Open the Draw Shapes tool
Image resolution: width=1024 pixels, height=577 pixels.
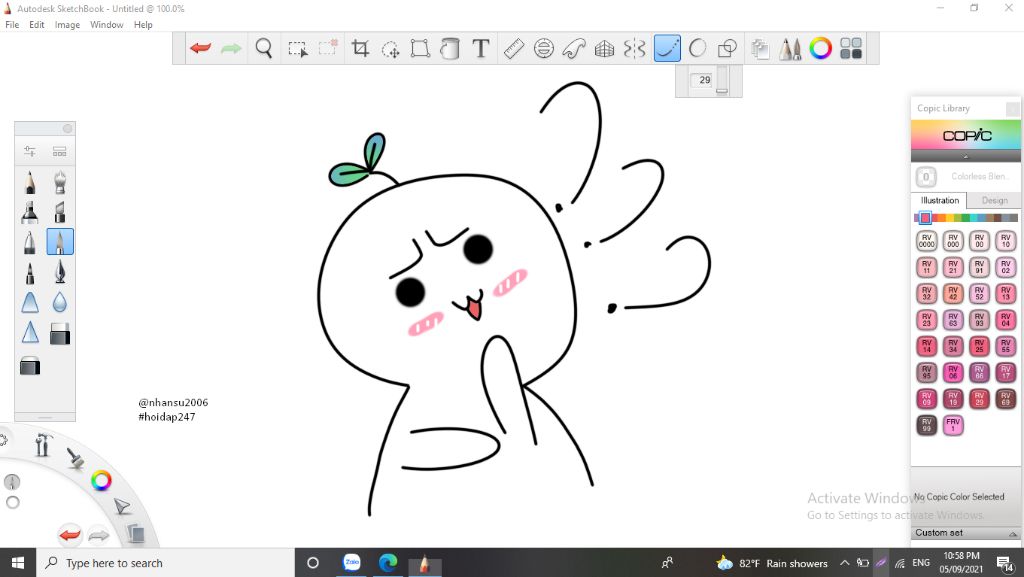tap(727, 48)
